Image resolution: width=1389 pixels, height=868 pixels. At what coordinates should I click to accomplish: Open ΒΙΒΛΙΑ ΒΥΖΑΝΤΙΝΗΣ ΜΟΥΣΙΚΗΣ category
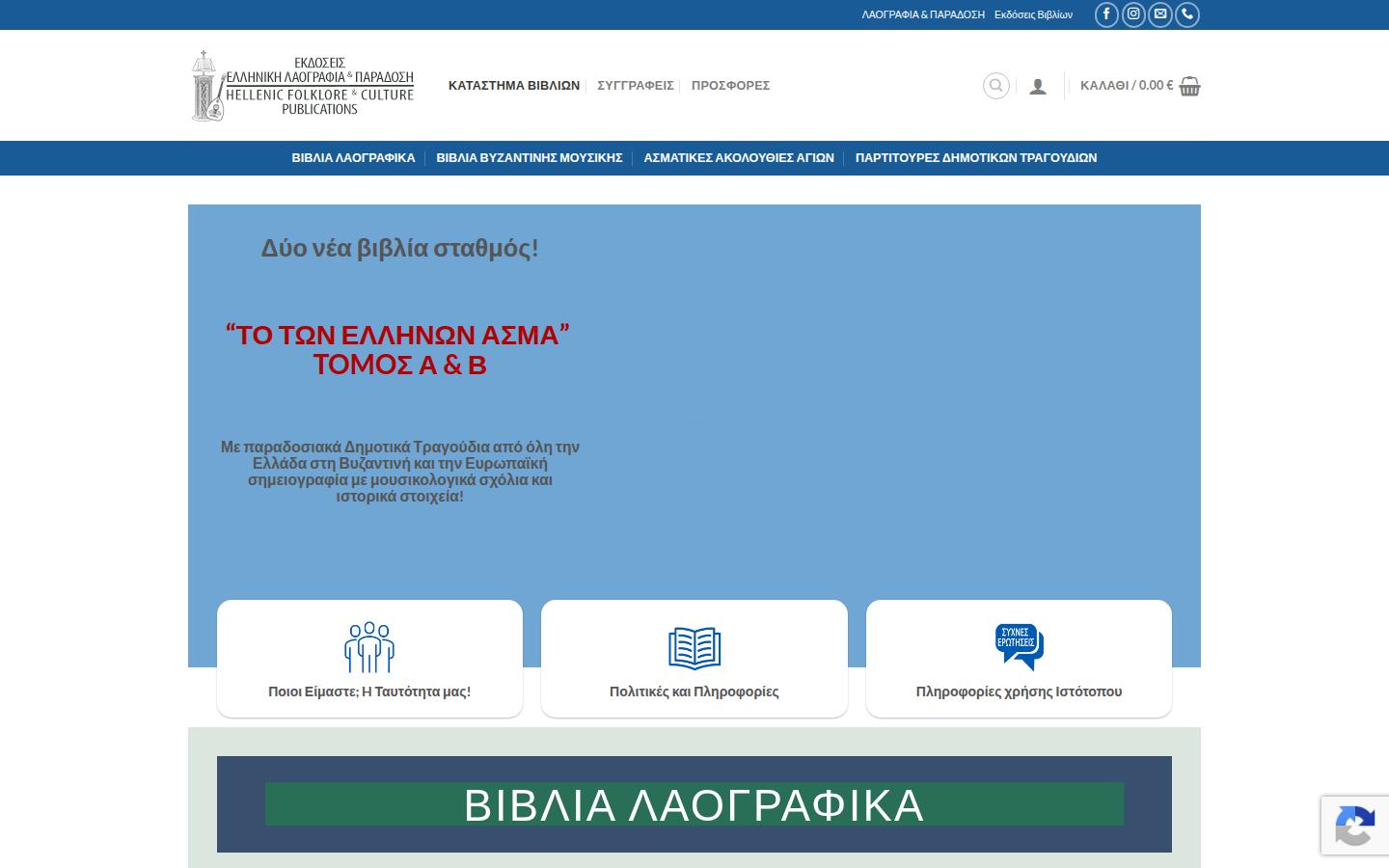click(530, 158)
